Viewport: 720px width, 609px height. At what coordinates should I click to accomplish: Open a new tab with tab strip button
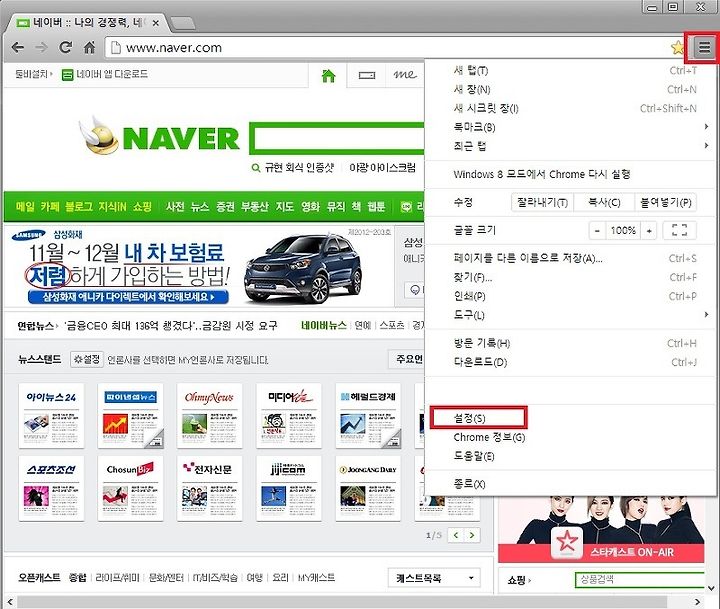183,23
